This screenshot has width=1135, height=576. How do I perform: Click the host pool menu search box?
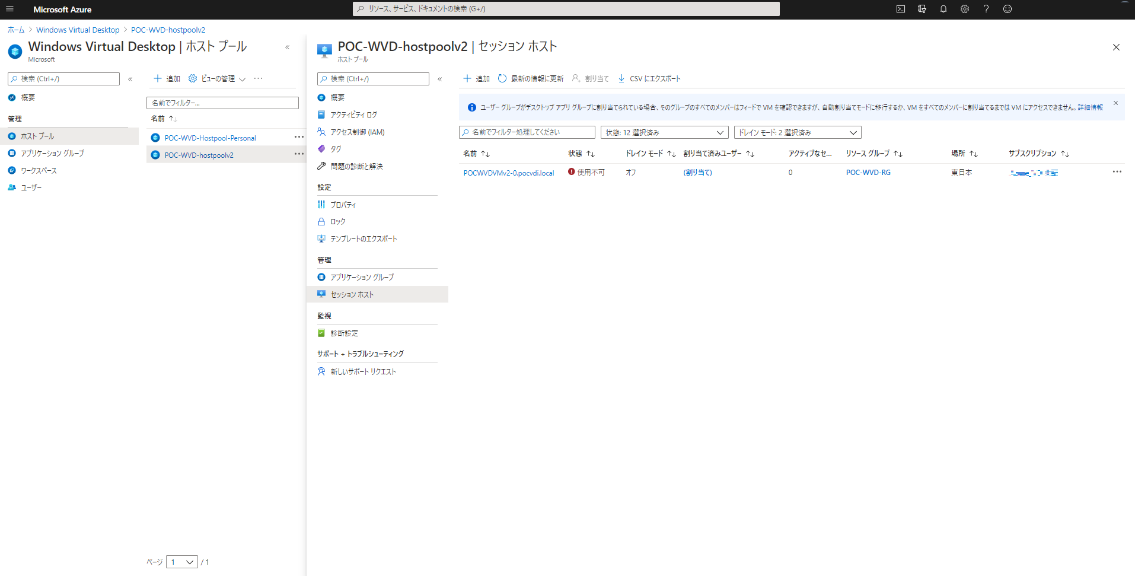pyautogui.click(x=373, y=78)
